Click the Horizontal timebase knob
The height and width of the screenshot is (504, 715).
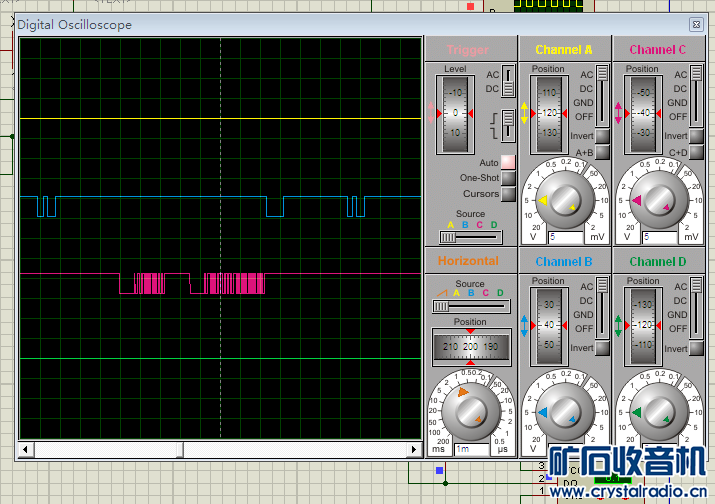point(469,411)
